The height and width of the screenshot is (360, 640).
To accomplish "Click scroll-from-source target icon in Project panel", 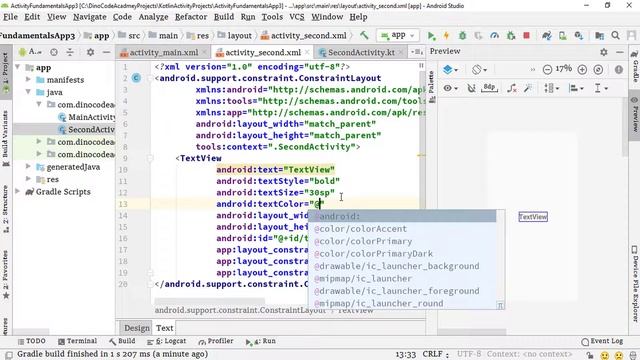I will (53, 52).
